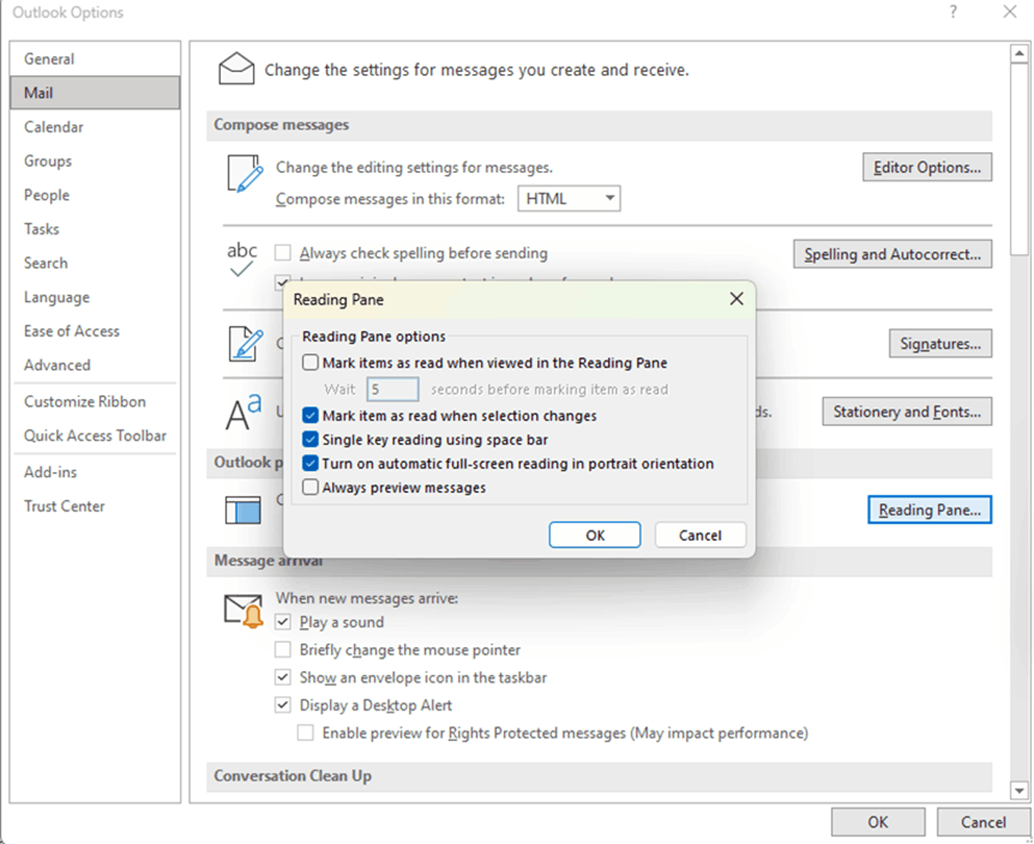The width and height of the screenshot is (1034, 844).
Task: Uncheck Play a sound
Action: pyautogui.click(x=283, y=622)
